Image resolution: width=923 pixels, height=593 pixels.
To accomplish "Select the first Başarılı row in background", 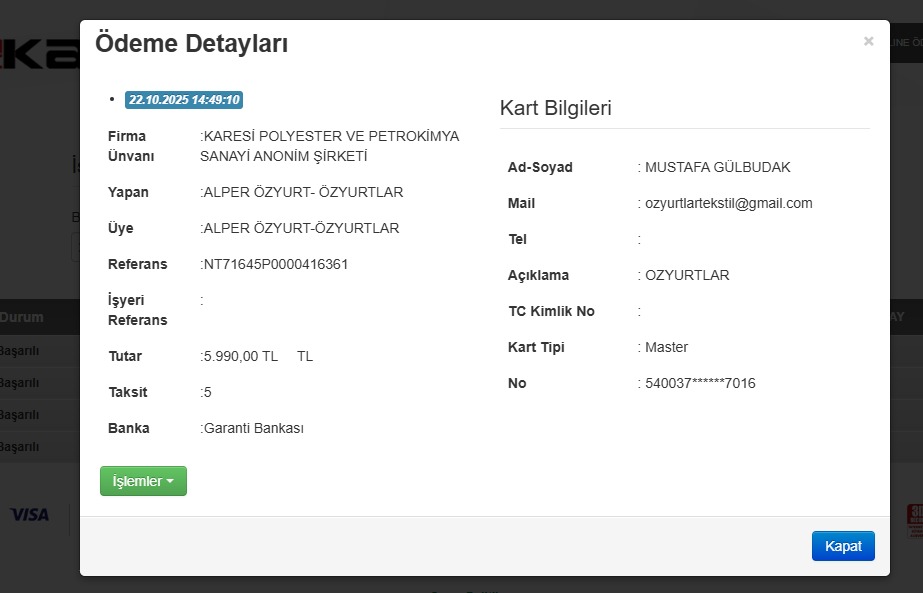I will 20,350.
